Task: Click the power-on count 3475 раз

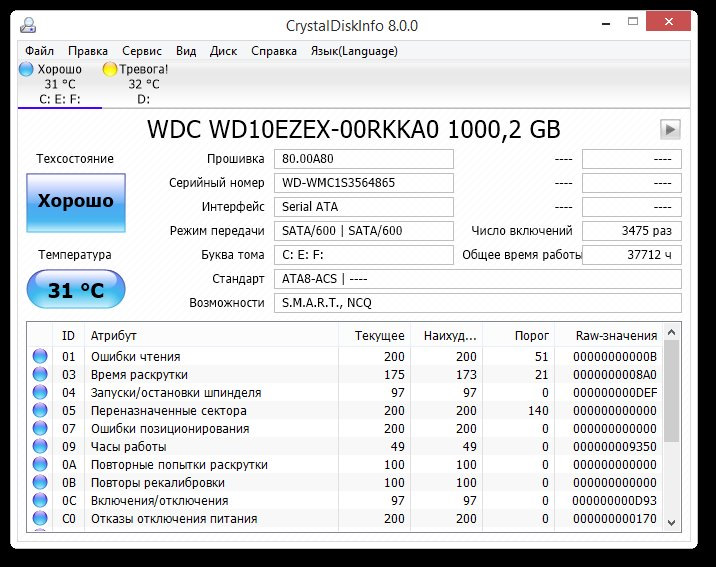Action: 632,231
